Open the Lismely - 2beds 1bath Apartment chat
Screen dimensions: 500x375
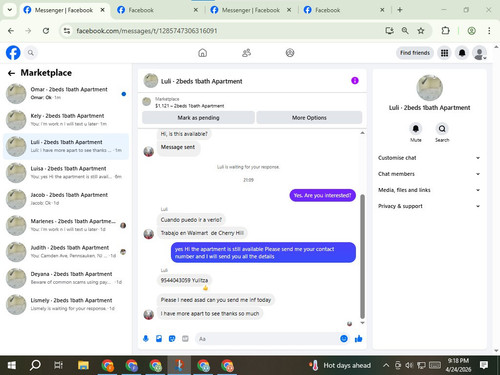pyautogui.click(x=66, y=304)
